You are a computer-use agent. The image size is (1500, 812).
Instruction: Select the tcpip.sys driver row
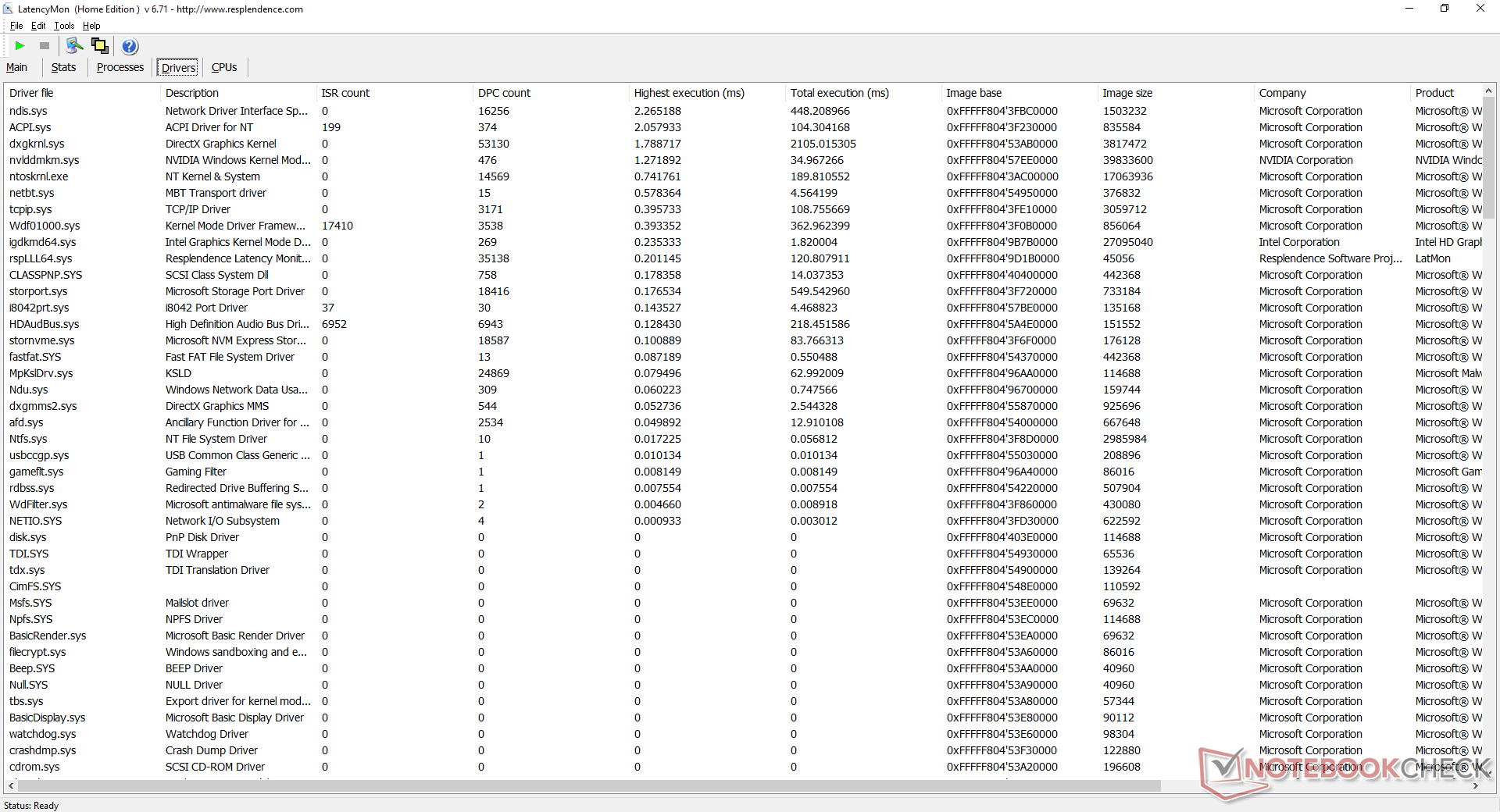coord(743,209)
